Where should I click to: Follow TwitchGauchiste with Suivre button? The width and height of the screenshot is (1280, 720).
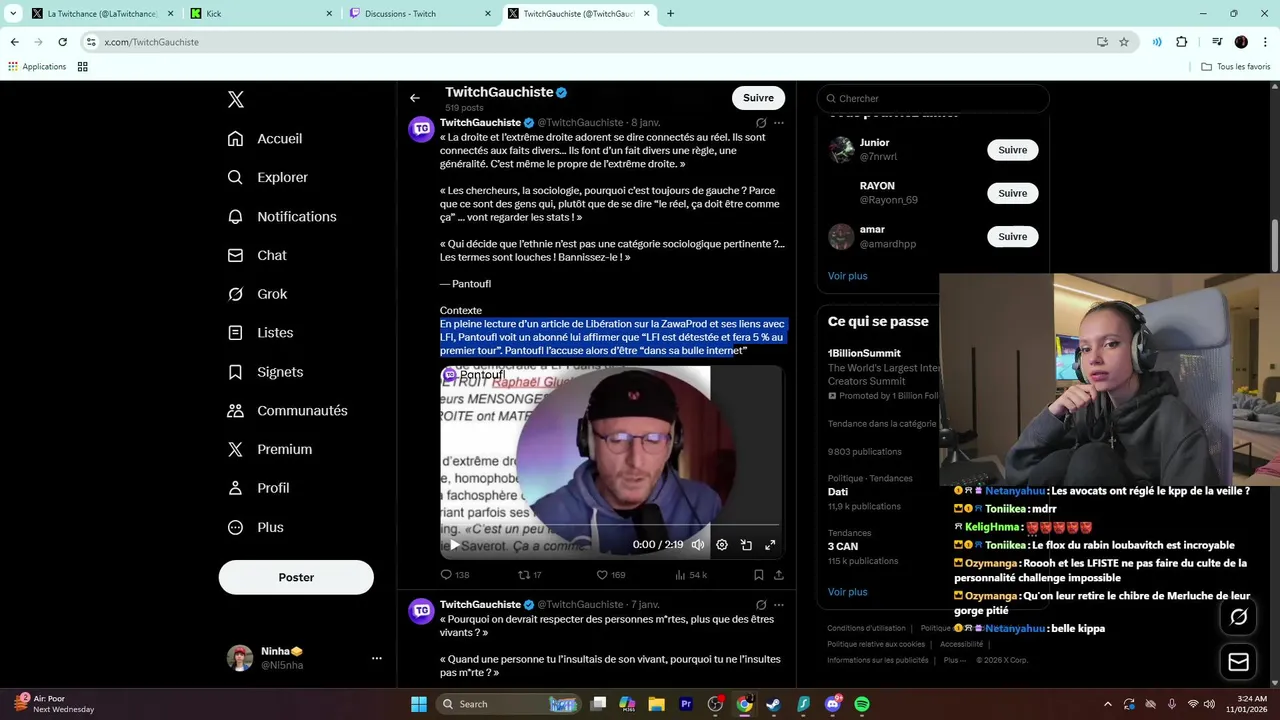pyautogui.click(x=758, y=98)
